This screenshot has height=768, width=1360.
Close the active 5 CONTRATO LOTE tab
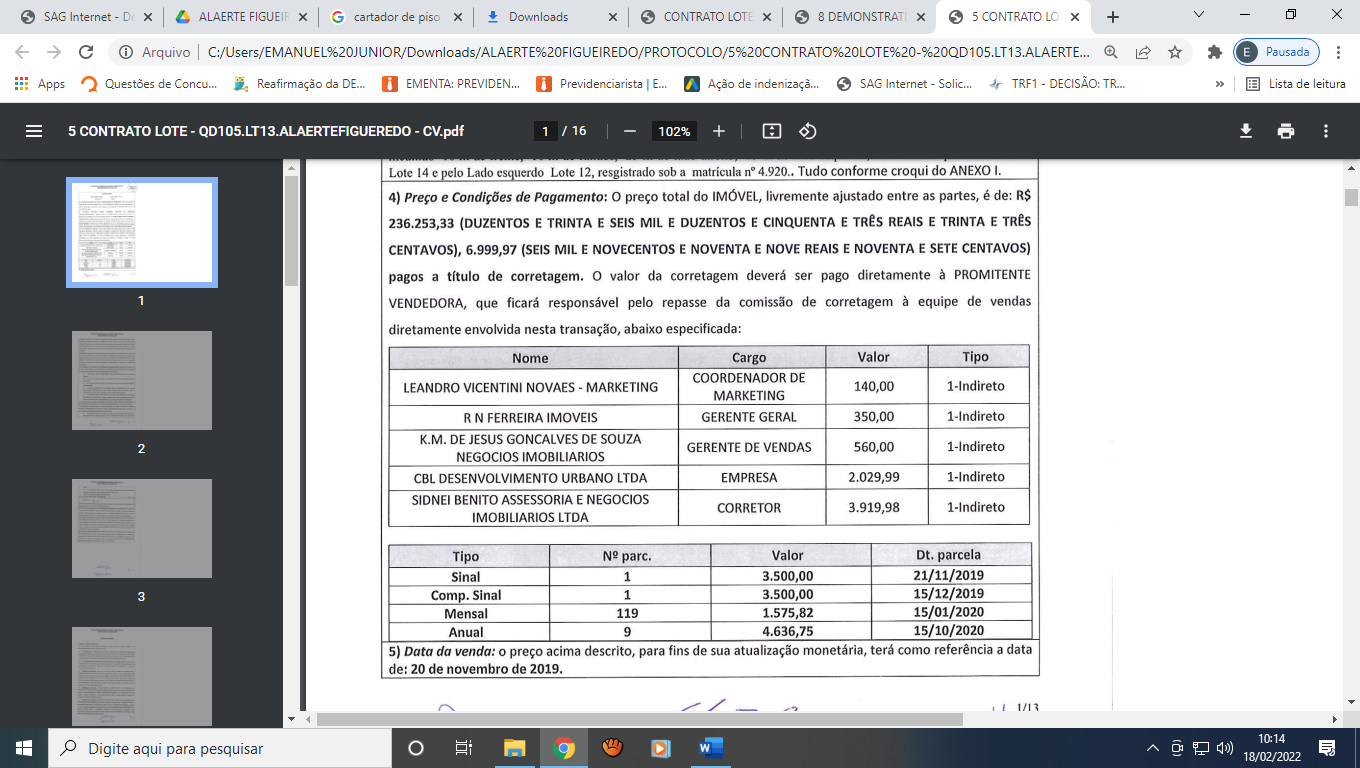point(1076,17)
